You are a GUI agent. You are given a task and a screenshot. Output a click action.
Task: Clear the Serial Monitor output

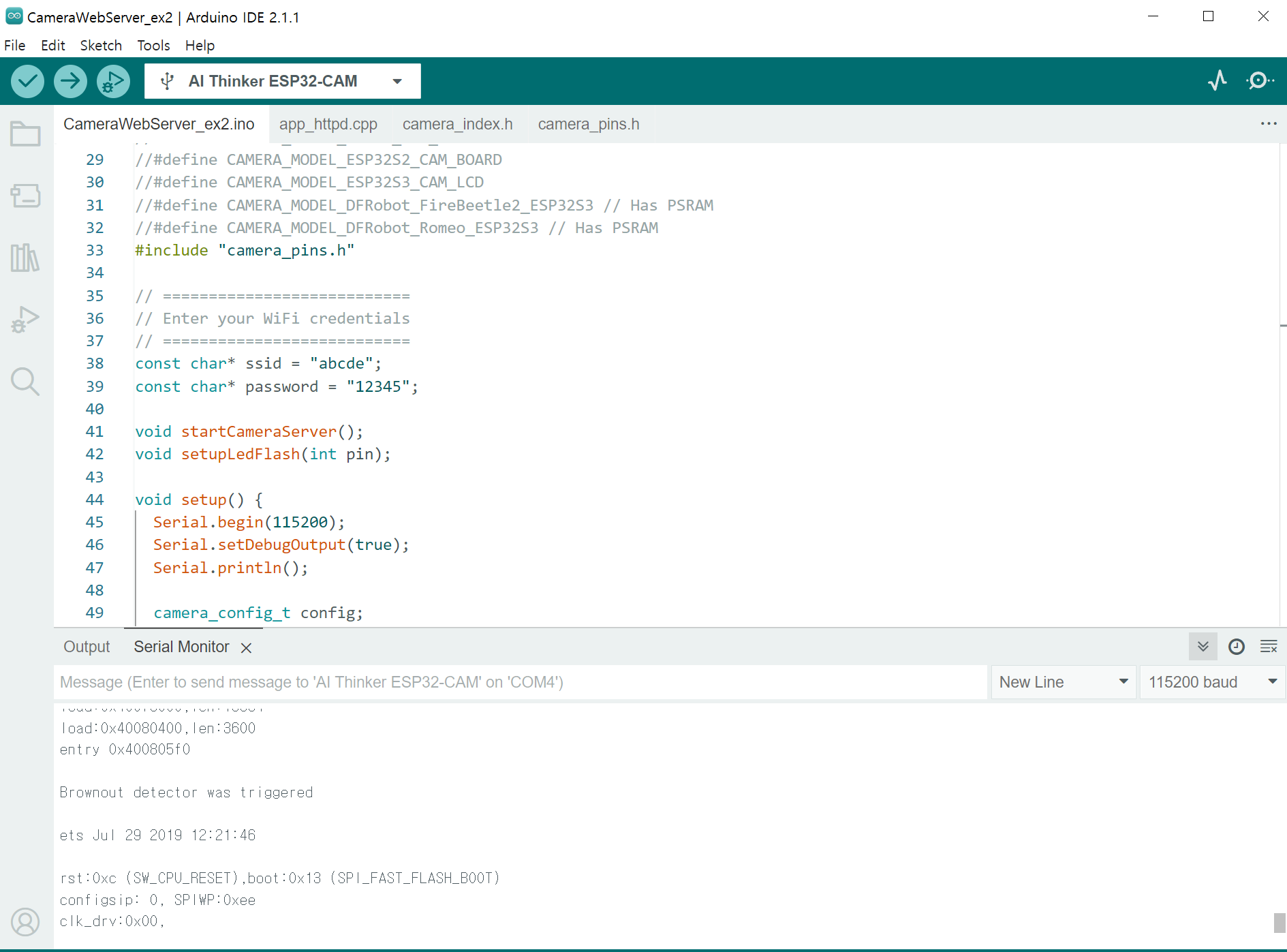(x=1269, y=647)
